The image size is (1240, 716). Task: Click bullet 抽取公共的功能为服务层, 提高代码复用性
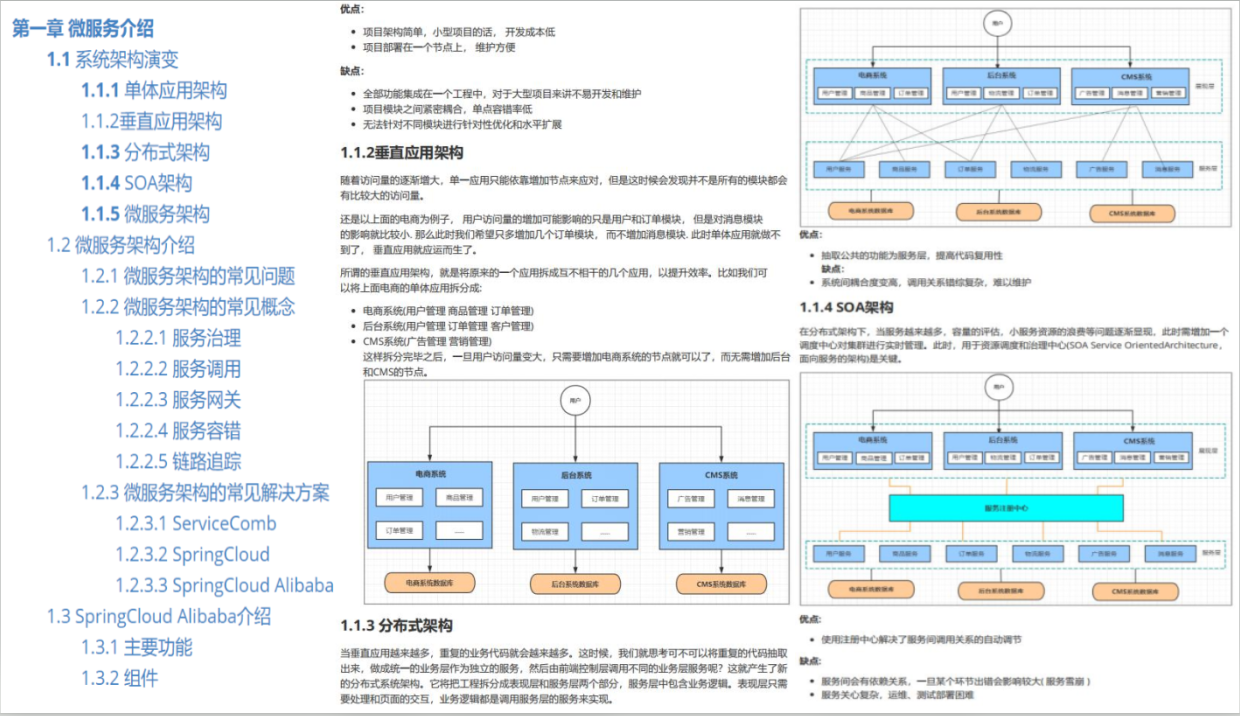(911, 256)
